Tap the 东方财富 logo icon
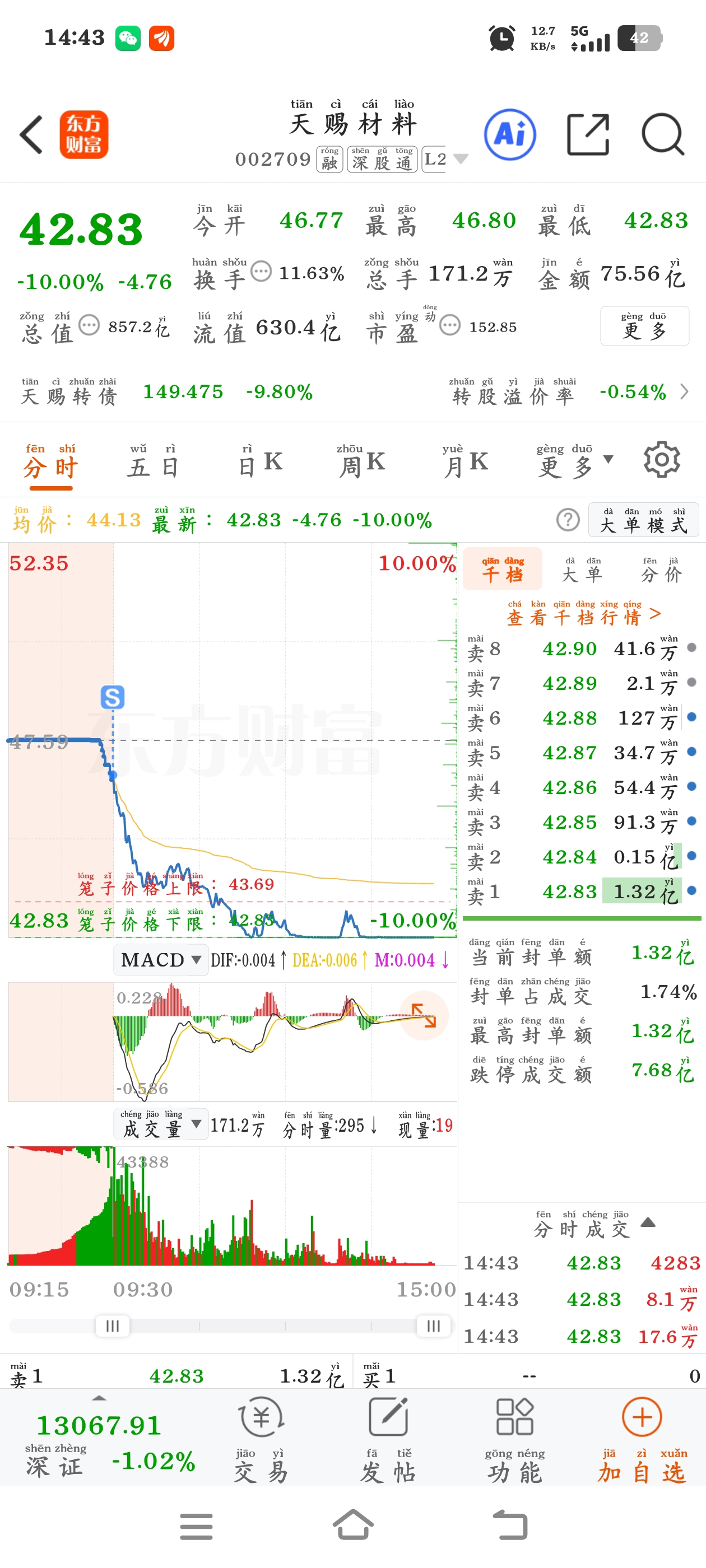The width and height of the screenshot is (706, 1568). (83, 134)
